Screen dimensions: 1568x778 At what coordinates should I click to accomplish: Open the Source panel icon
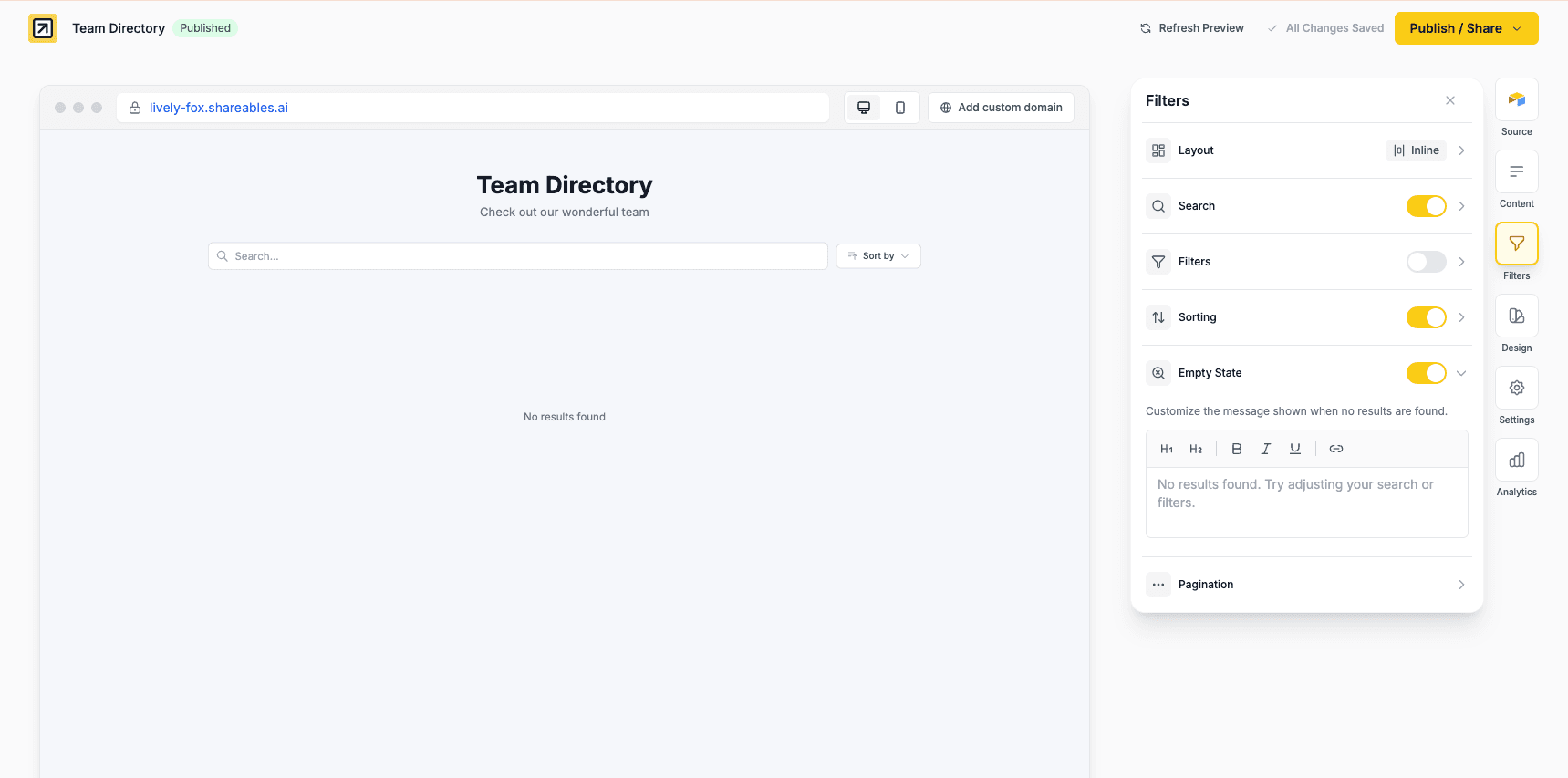pos(1516,100)
